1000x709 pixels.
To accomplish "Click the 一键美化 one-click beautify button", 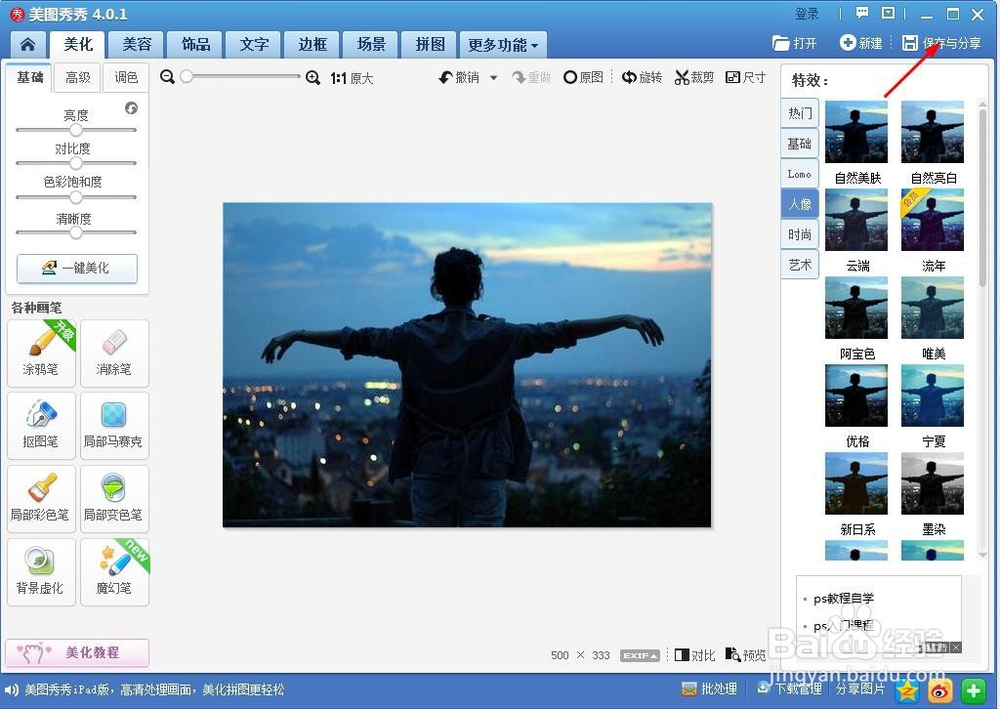I will [x=77, y=268].
